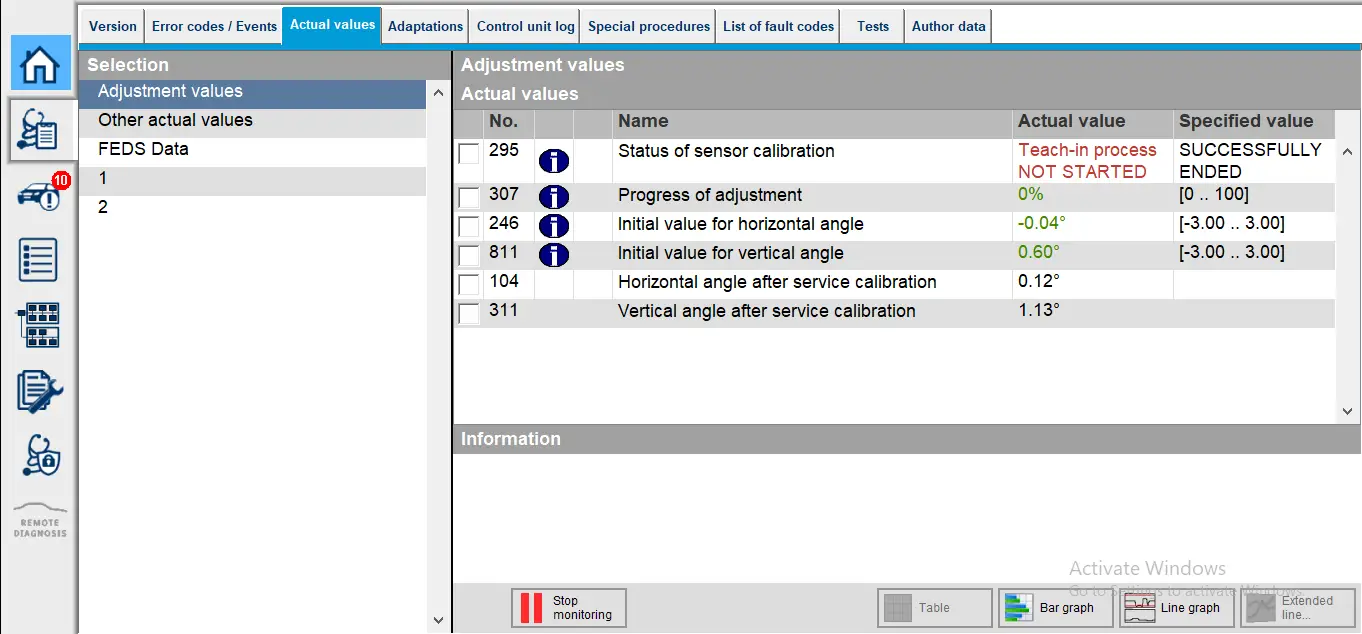
Task: Select the Actual values tab
Action: 332,25
